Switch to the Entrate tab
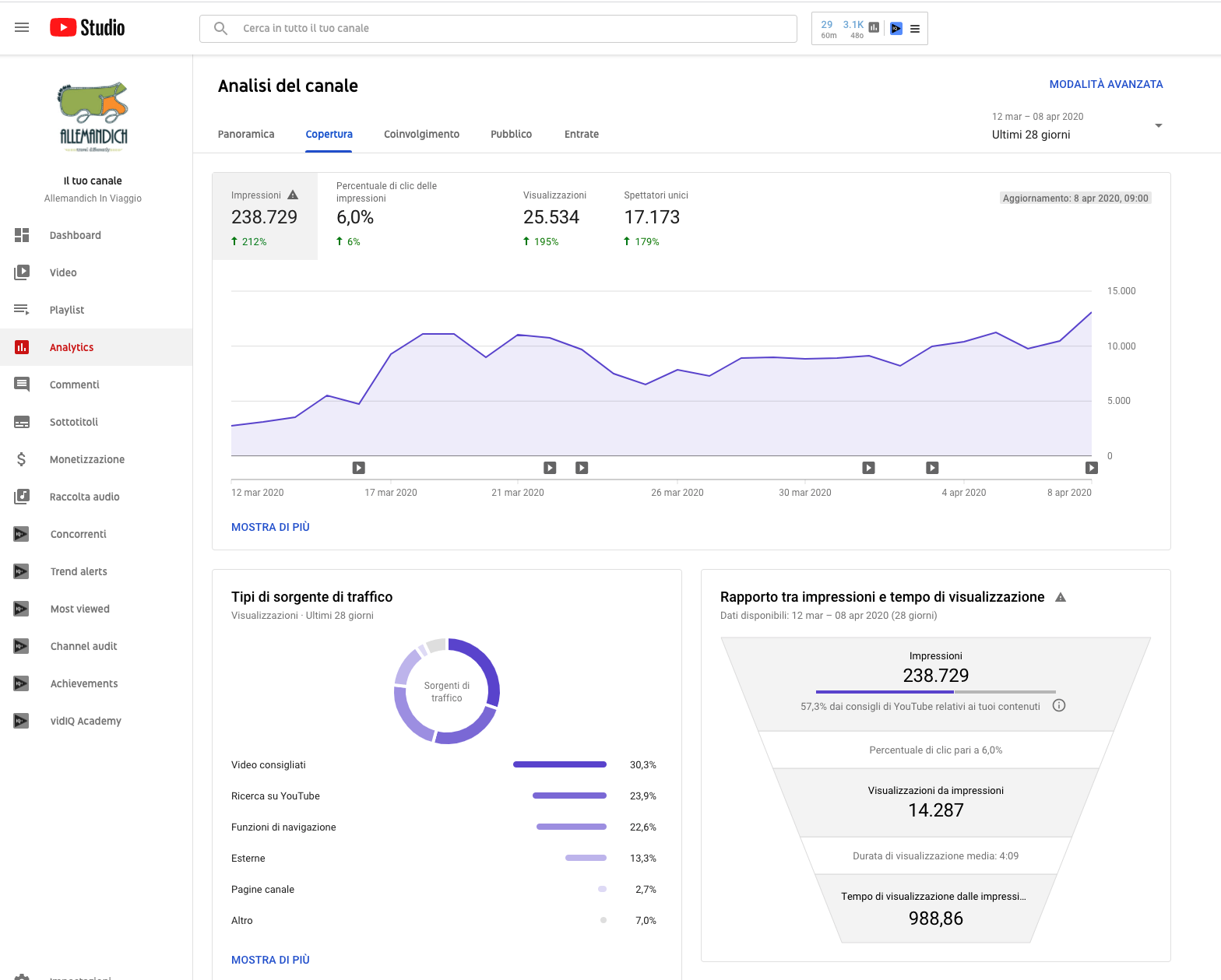The width and height of the screenshot is (1221, 980). pyautogui.click(x=582, y=134)
